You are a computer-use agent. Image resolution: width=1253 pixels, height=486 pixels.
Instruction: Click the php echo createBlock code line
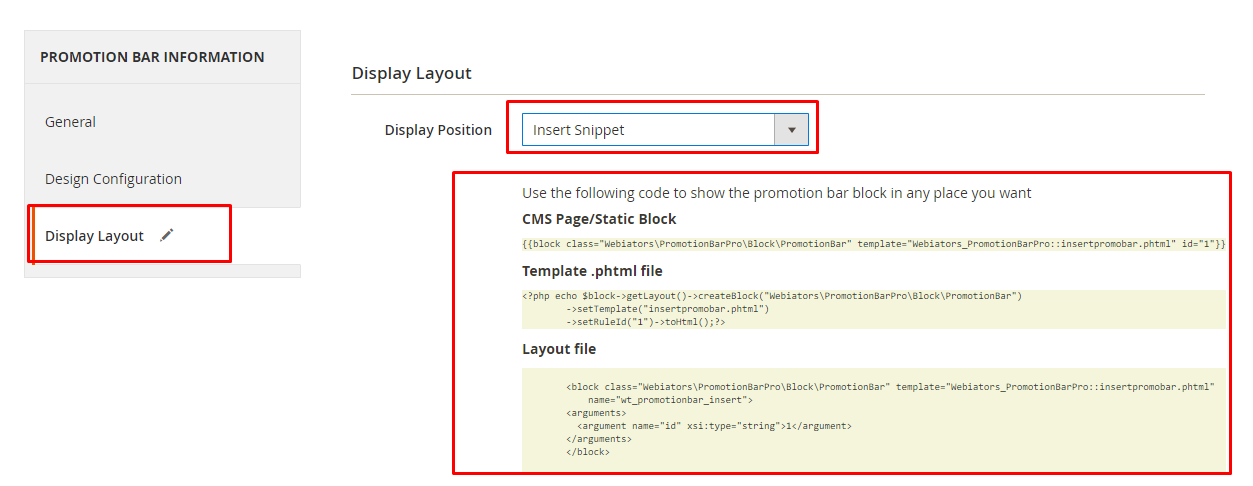[x=772, y=296]
